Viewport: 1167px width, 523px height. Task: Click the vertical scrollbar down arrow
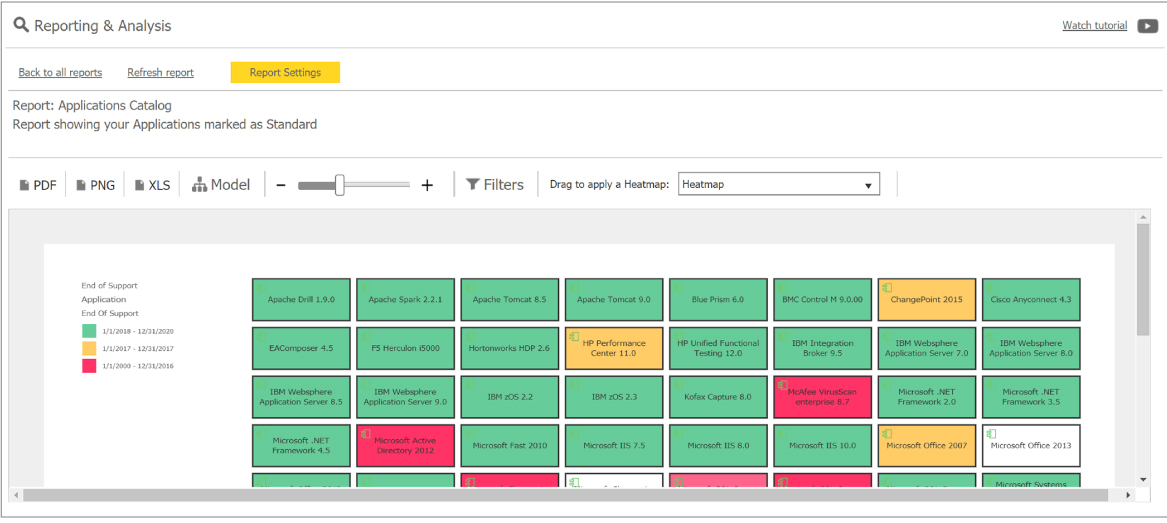[x=1142, y=480]
